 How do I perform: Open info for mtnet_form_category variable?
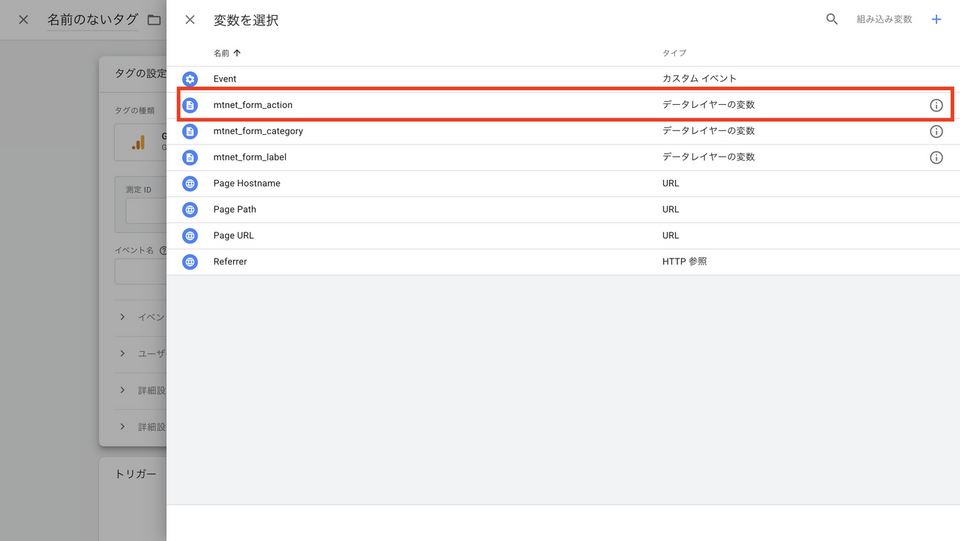[936, 131]
